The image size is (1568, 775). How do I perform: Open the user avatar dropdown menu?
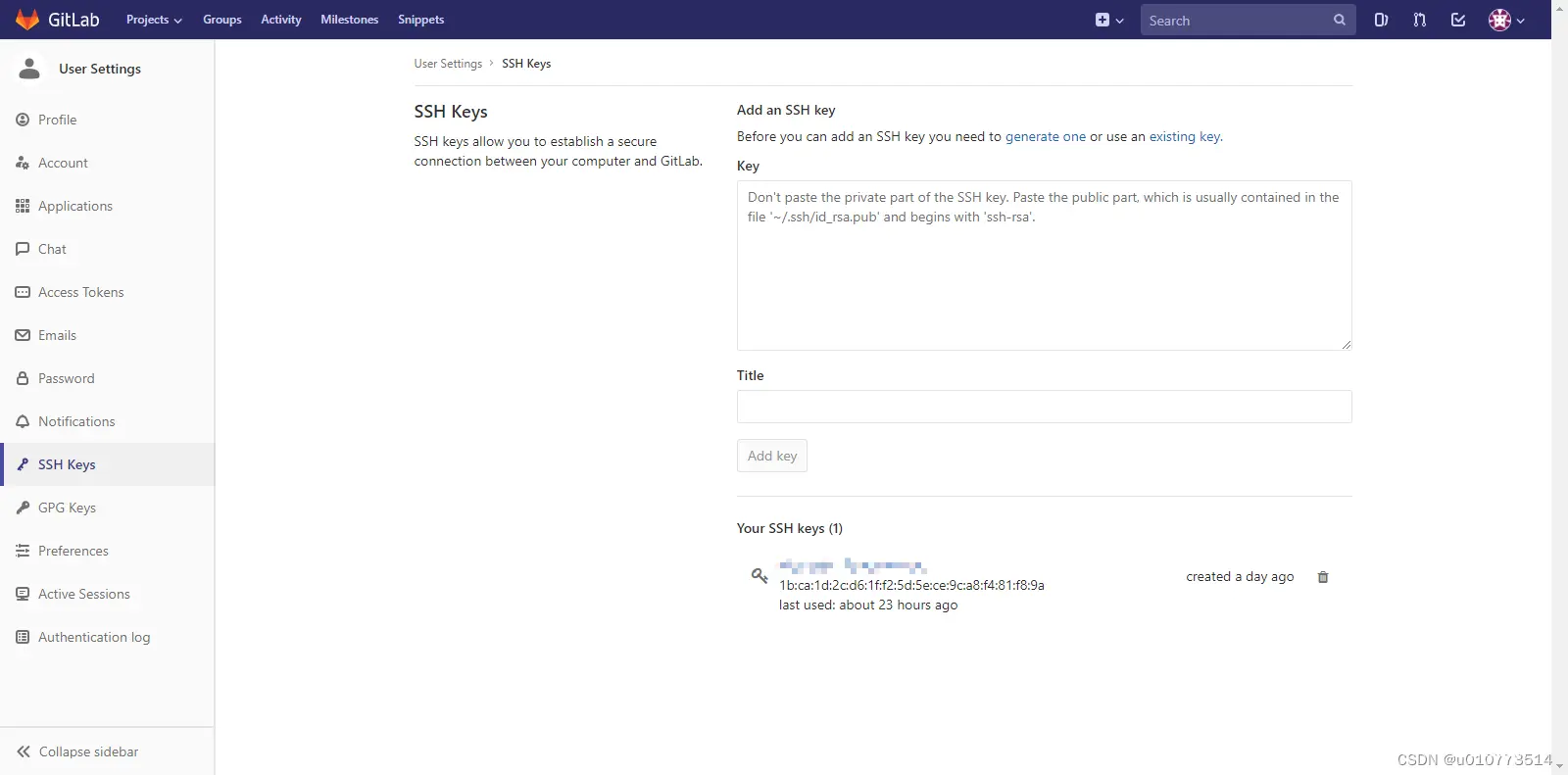(1506, 20)
